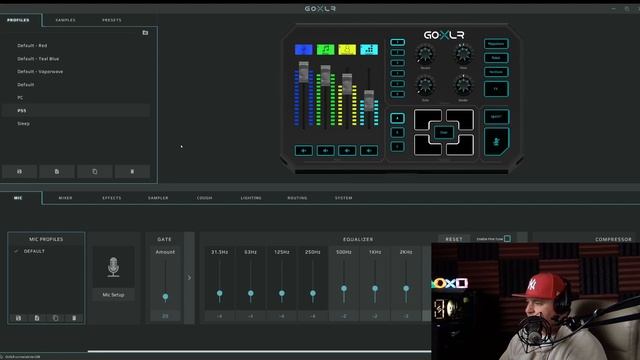Open the Cough tab
Image resolution: width=640 pixels, height=360 pixels.
point(204,198)
